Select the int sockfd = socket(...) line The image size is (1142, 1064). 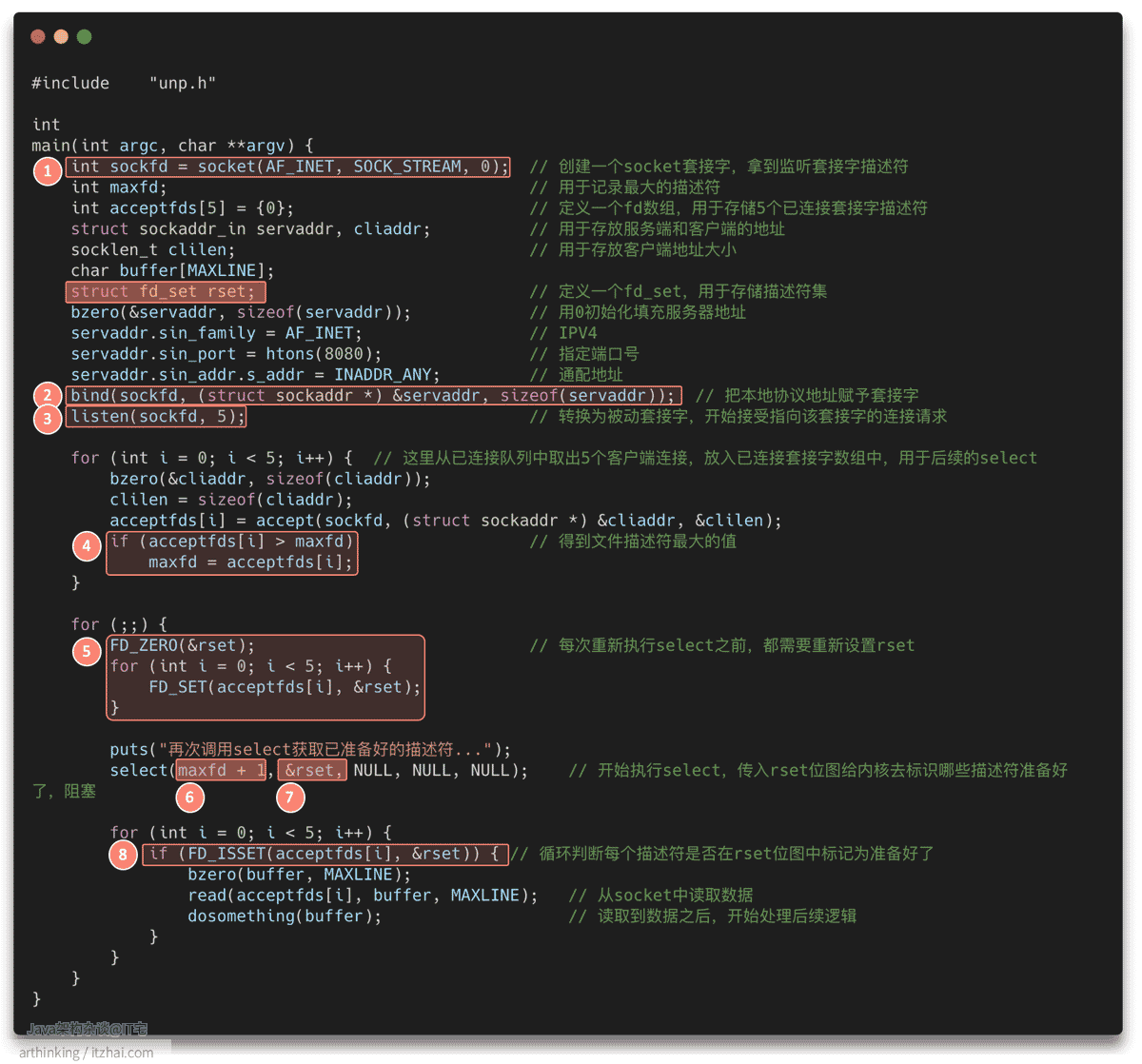click(290, 167)
